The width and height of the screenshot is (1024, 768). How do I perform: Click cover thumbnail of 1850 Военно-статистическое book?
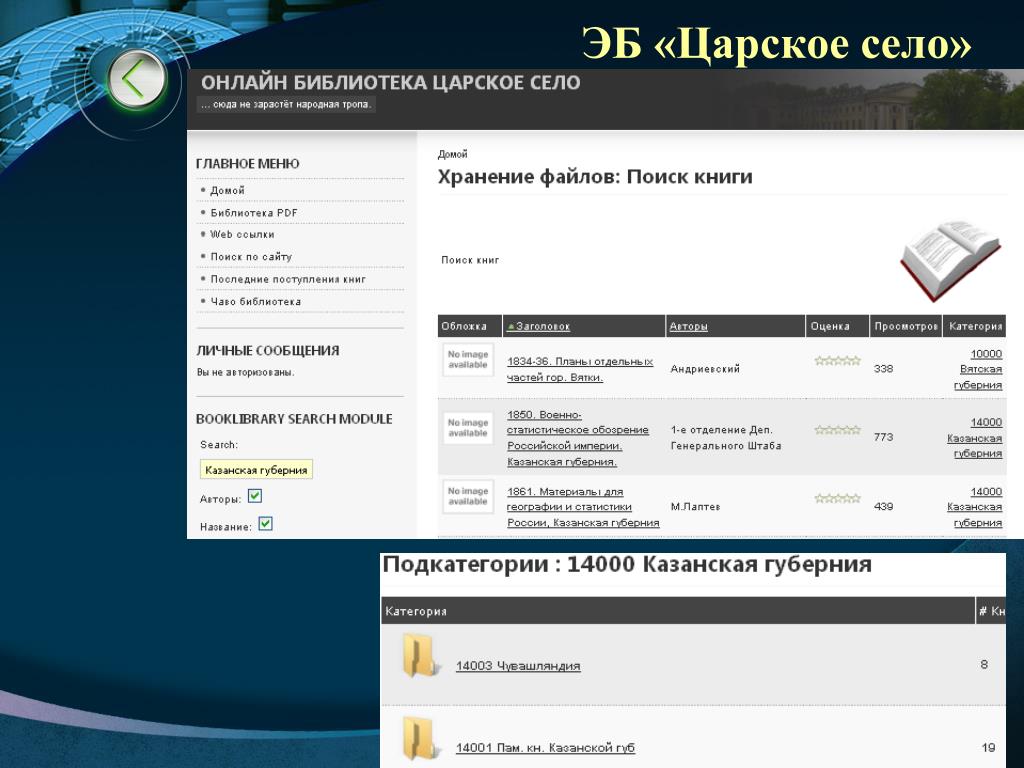468,428
